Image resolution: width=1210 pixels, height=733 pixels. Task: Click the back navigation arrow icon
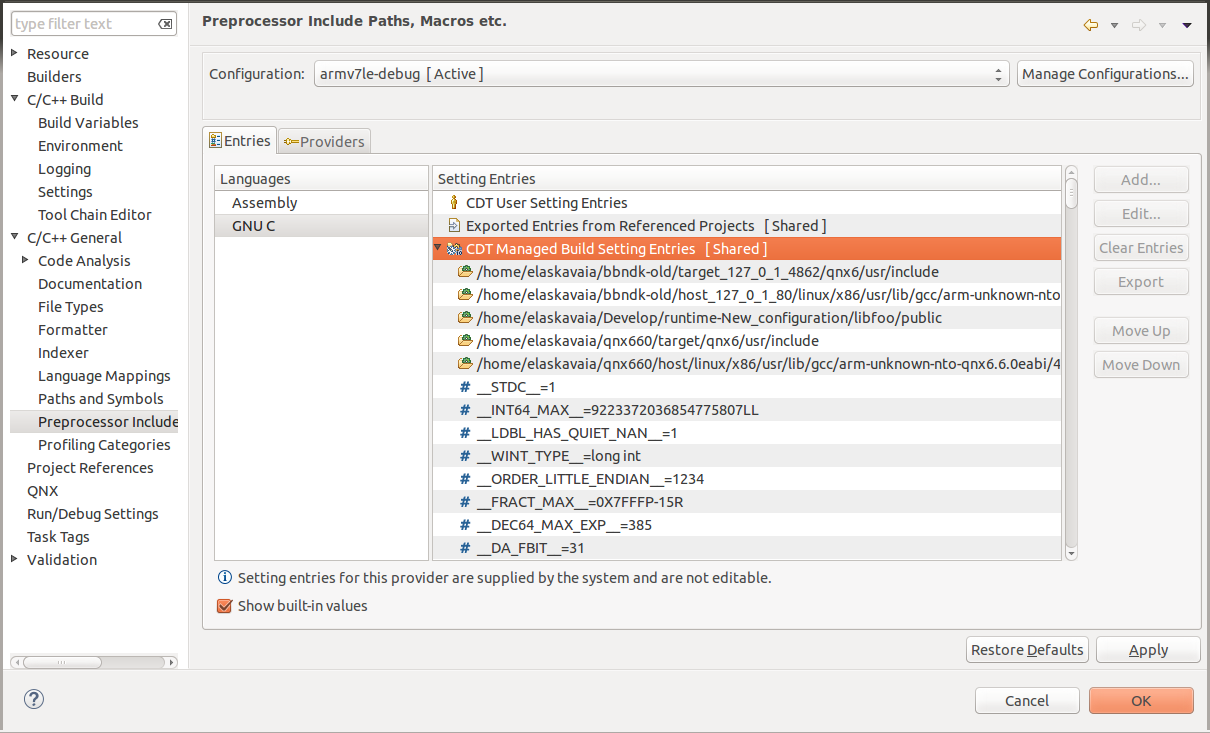1091,25
